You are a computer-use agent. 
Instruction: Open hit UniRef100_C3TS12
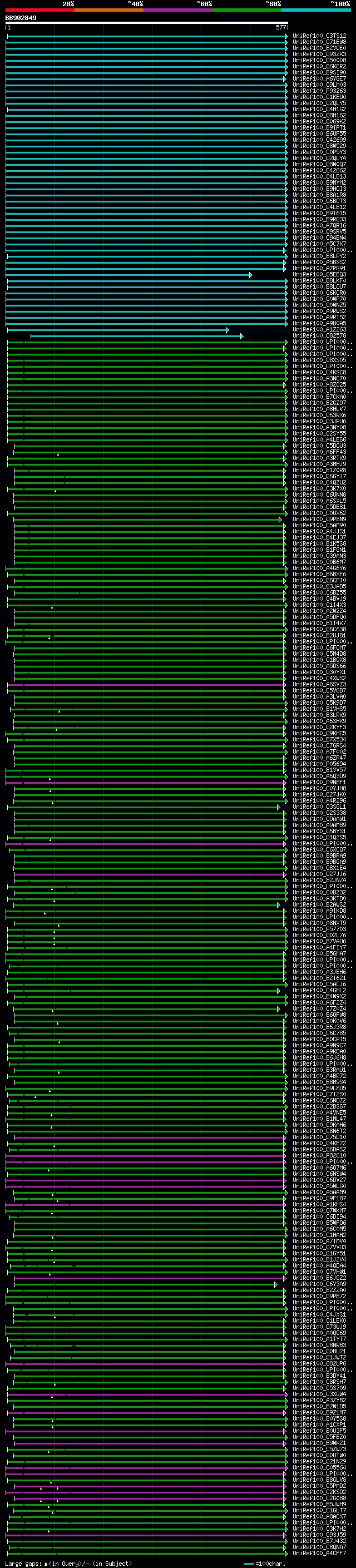click(x=319, y=36)
